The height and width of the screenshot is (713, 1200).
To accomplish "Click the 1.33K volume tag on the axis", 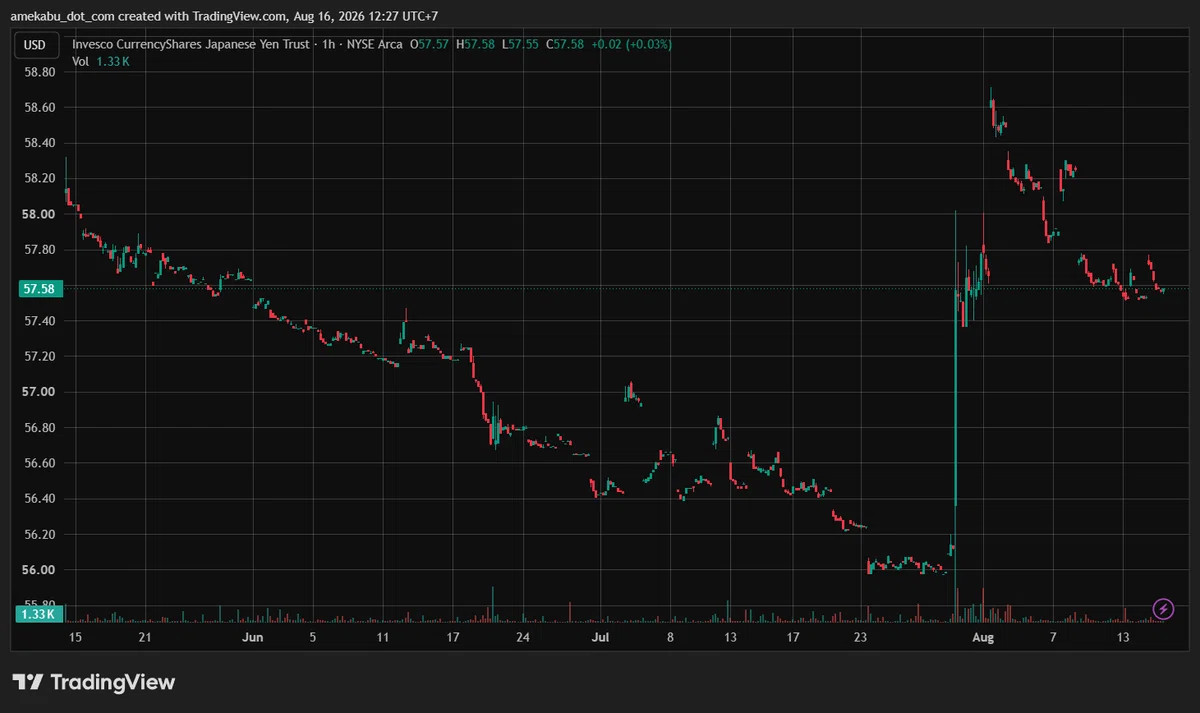I will click(x=36, y=613).
